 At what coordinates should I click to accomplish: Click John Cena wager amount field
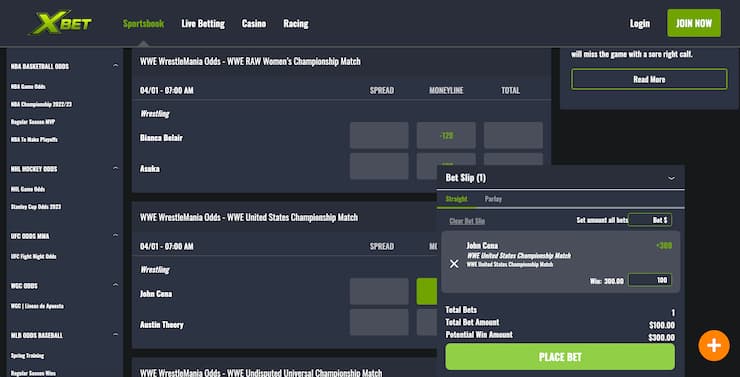coord(650,280)
